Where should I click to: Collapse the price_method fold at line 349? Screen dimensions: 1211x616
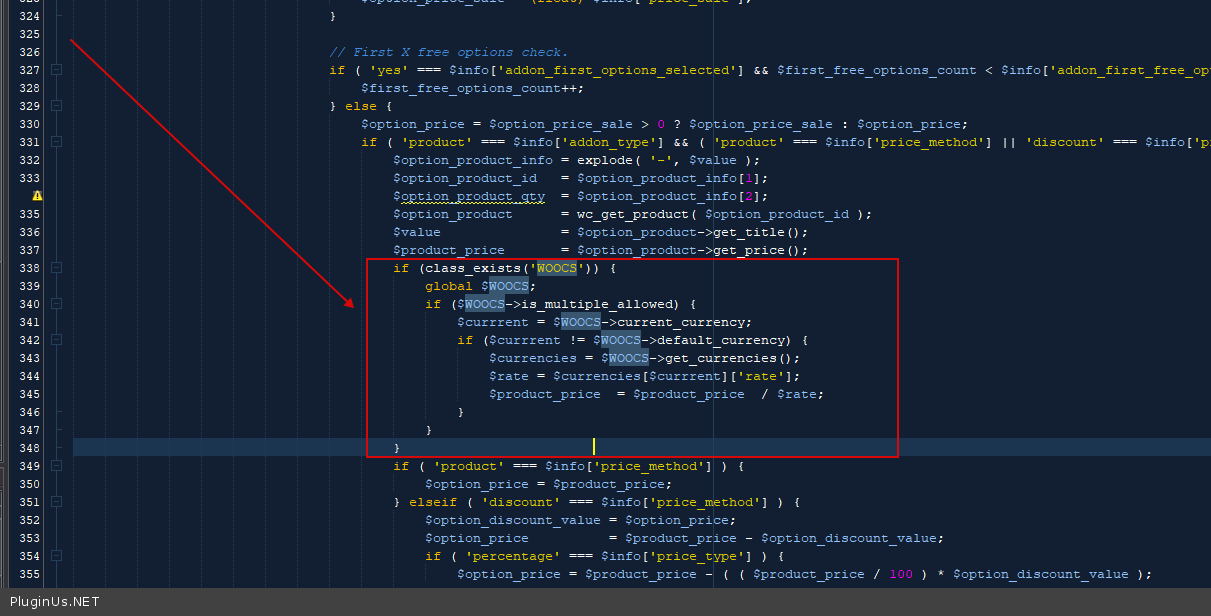pyautogui.click(x=57, y=466)
